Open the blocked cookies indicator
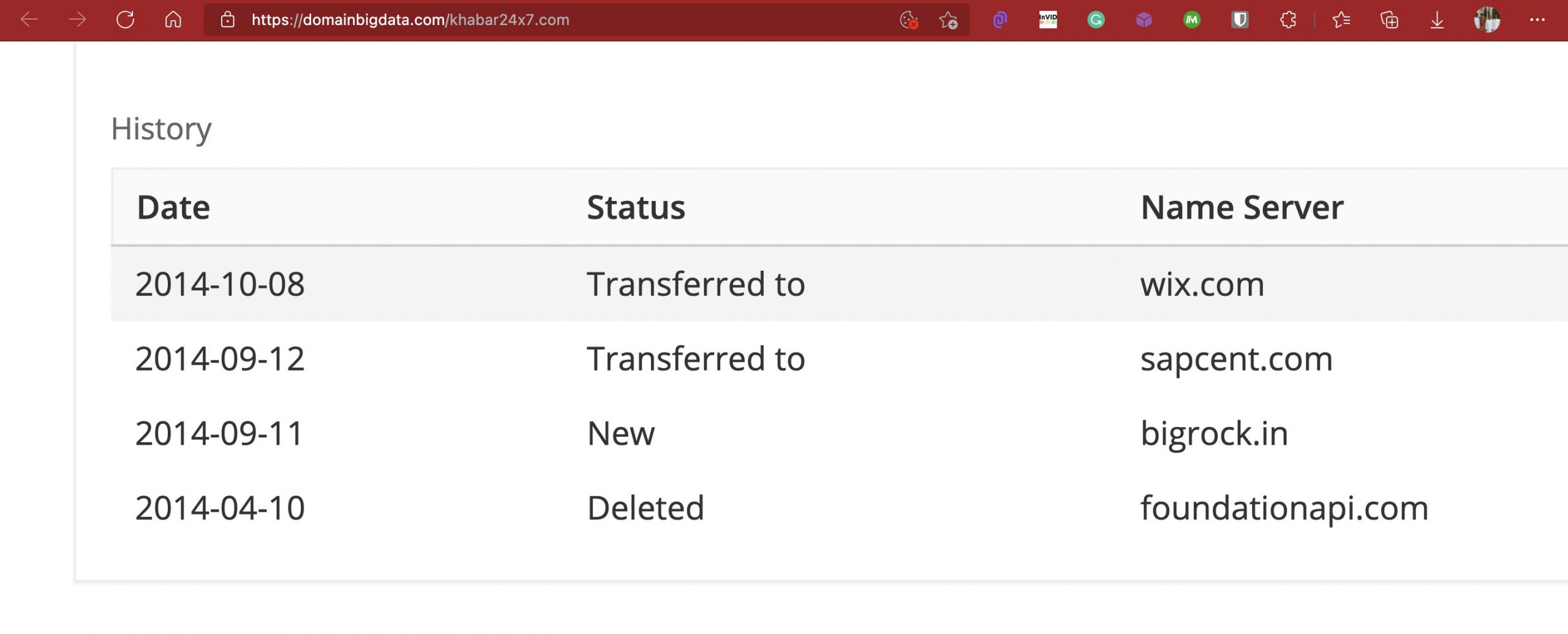 pos(909,20)
